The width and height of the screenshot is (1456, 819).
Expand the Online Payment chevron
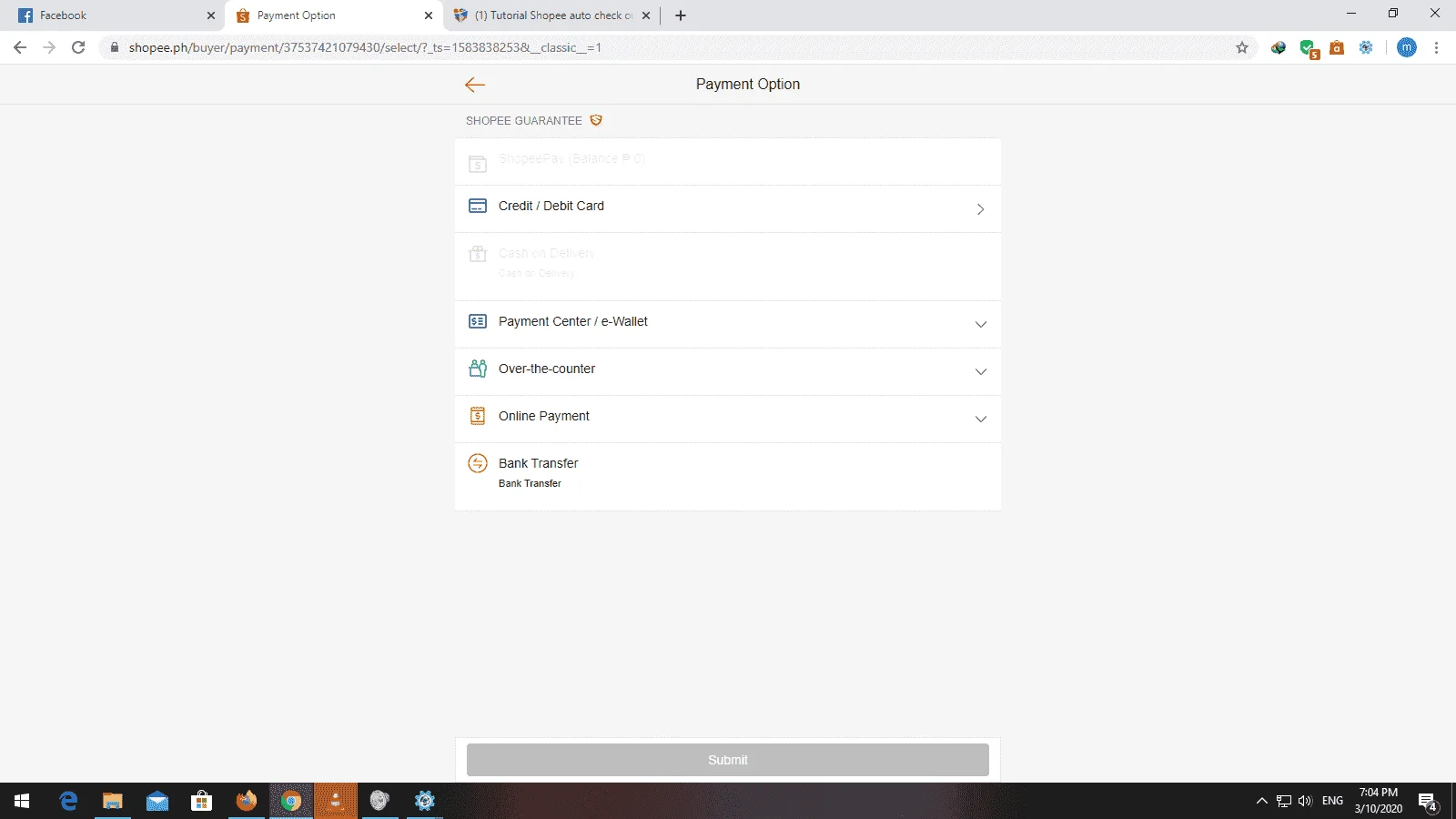pyautogui.click(x=981, y=419)
